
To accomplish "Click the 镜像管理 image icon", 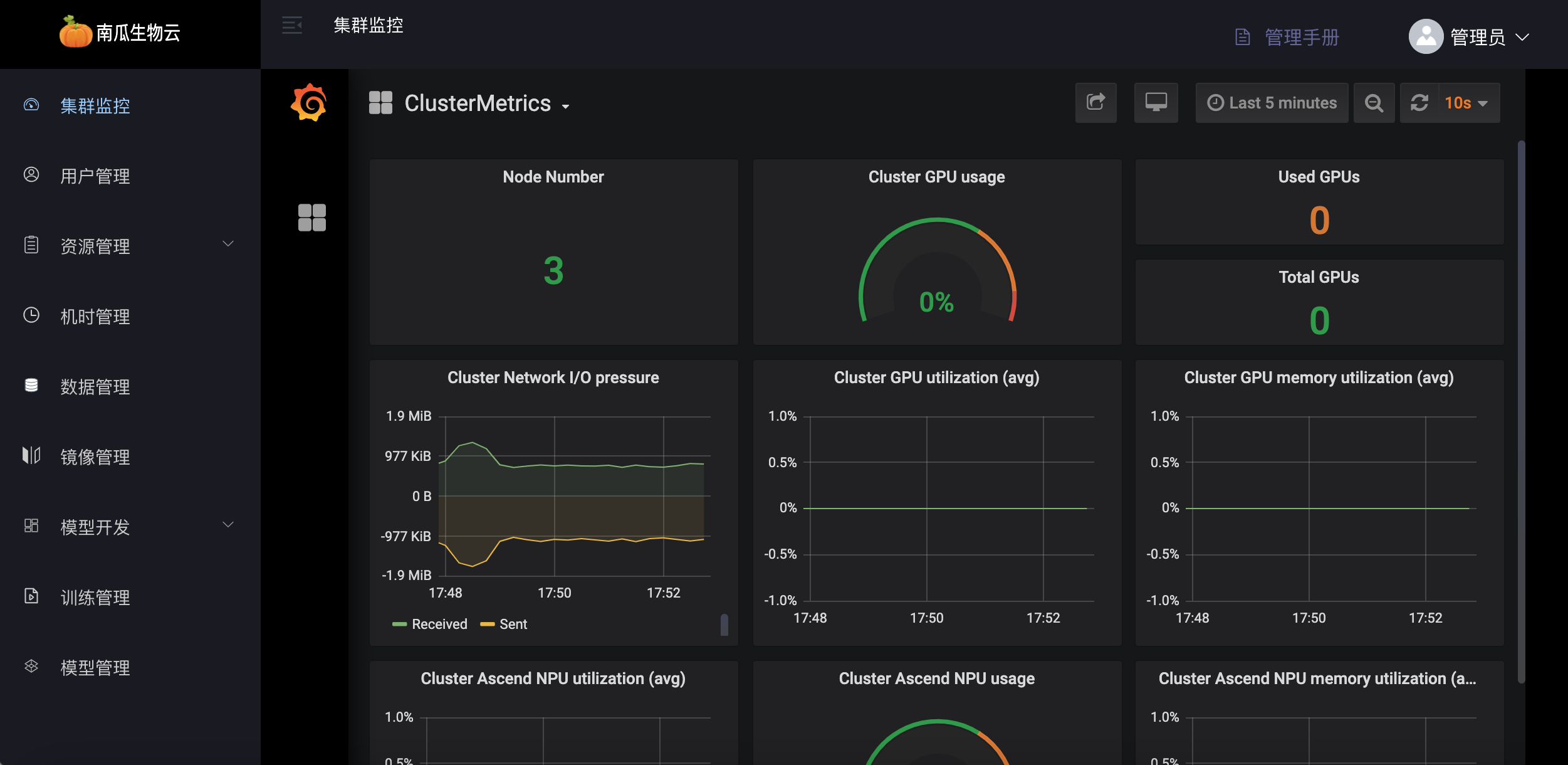I will [31, 456].
